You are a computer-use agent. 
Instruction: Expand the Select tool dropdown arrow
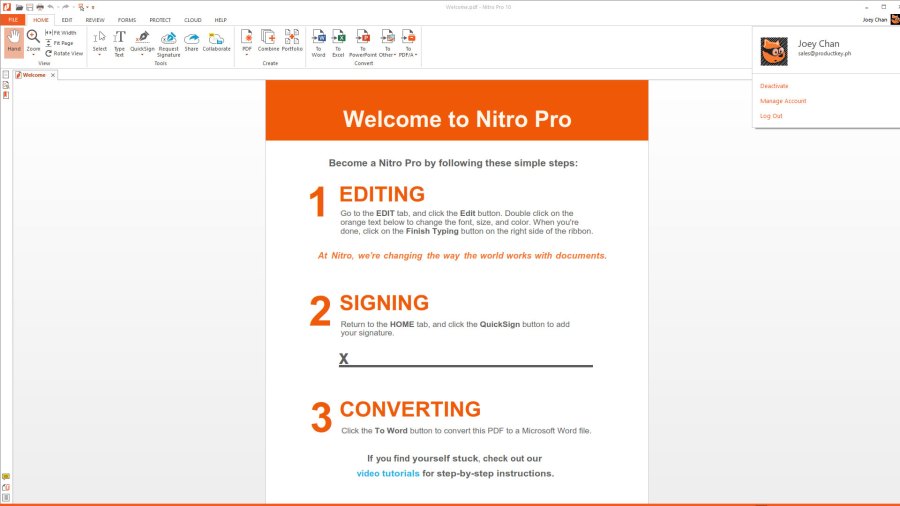tap(100, 55)
